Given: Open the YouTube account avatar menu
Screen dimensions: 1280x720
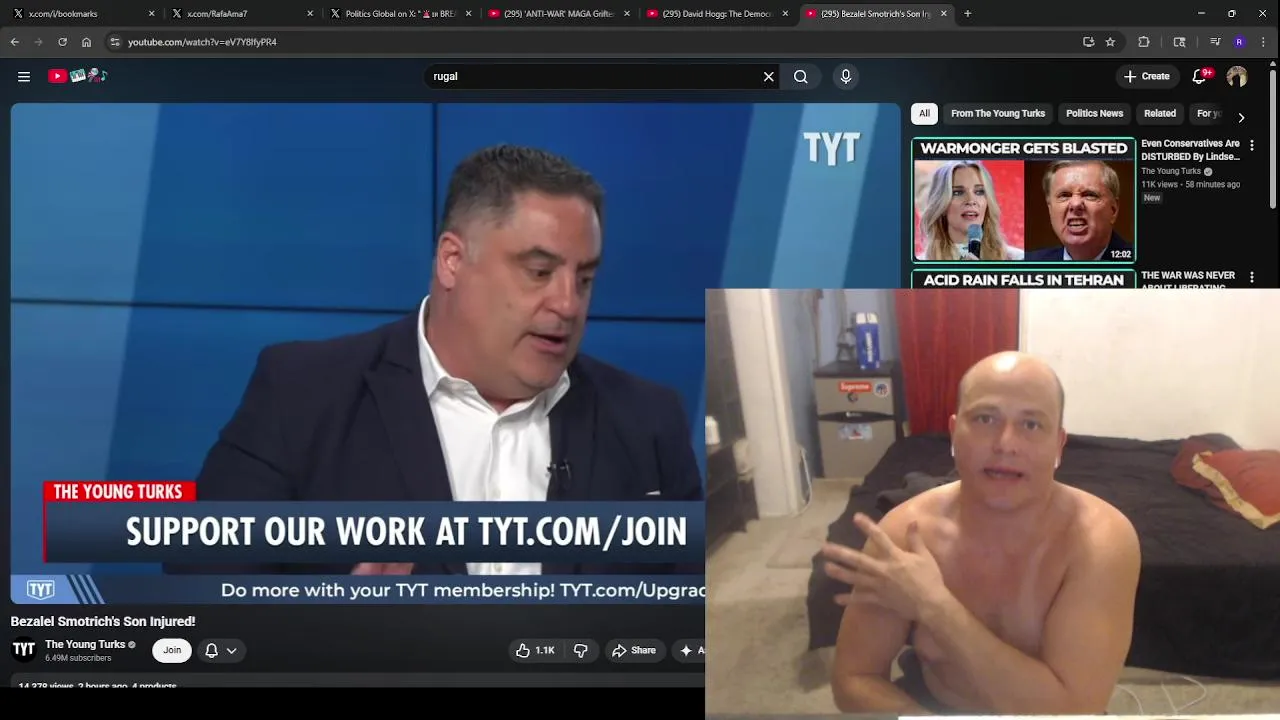Looking at the screenshot, I should (x=1237, y=76).
